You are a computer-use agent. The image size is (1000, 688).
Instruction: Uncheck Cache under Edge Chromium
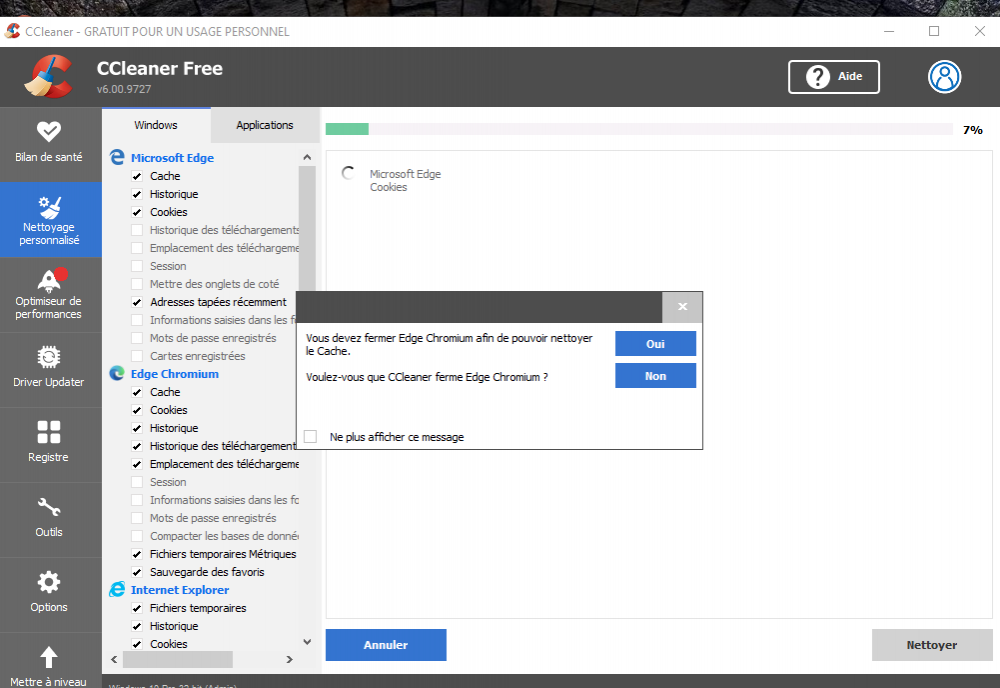pyautogui.click(x=136, y=392)
